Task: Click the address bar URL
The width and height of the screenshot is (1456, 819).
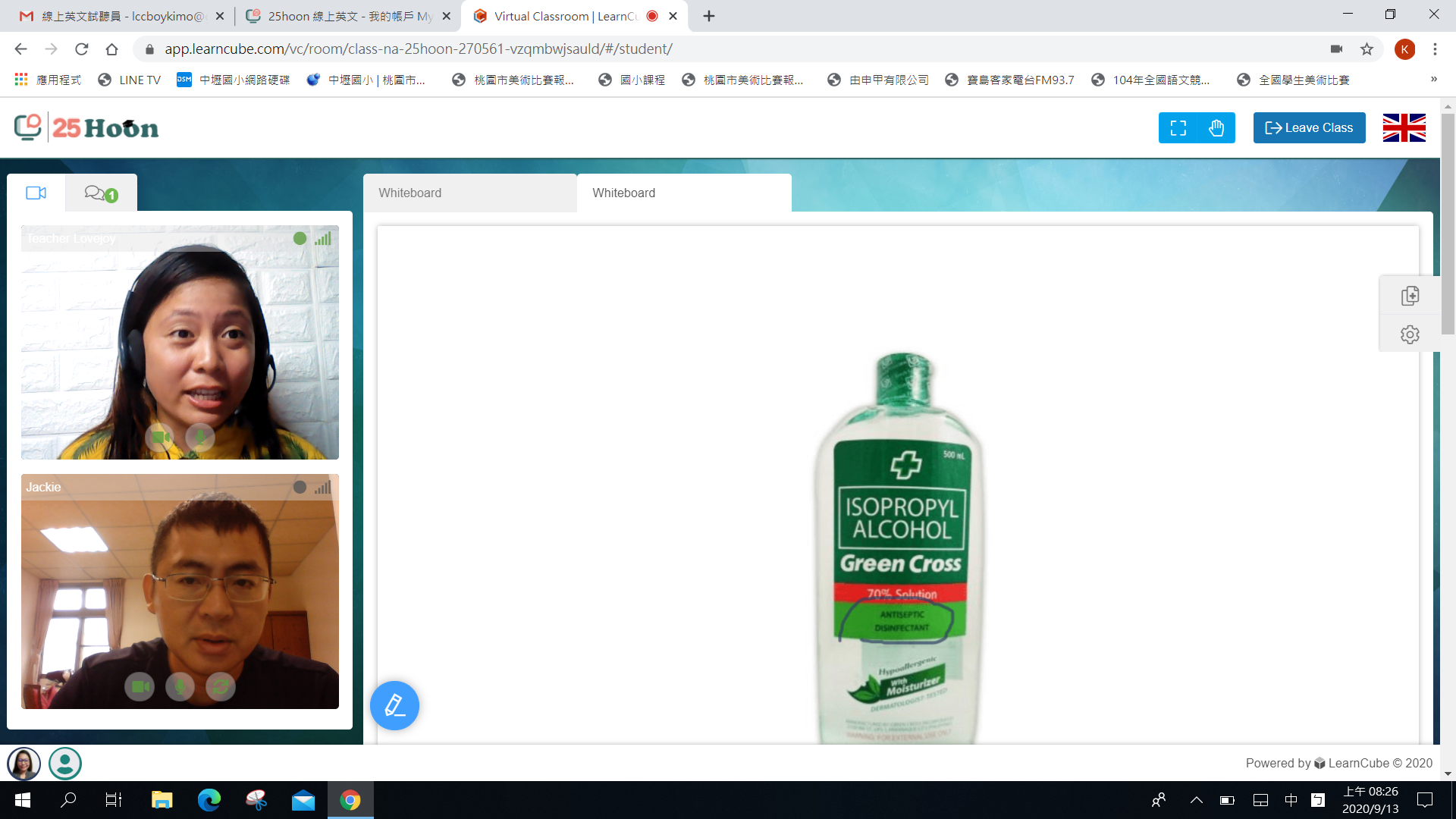Action: coord(419,49)
